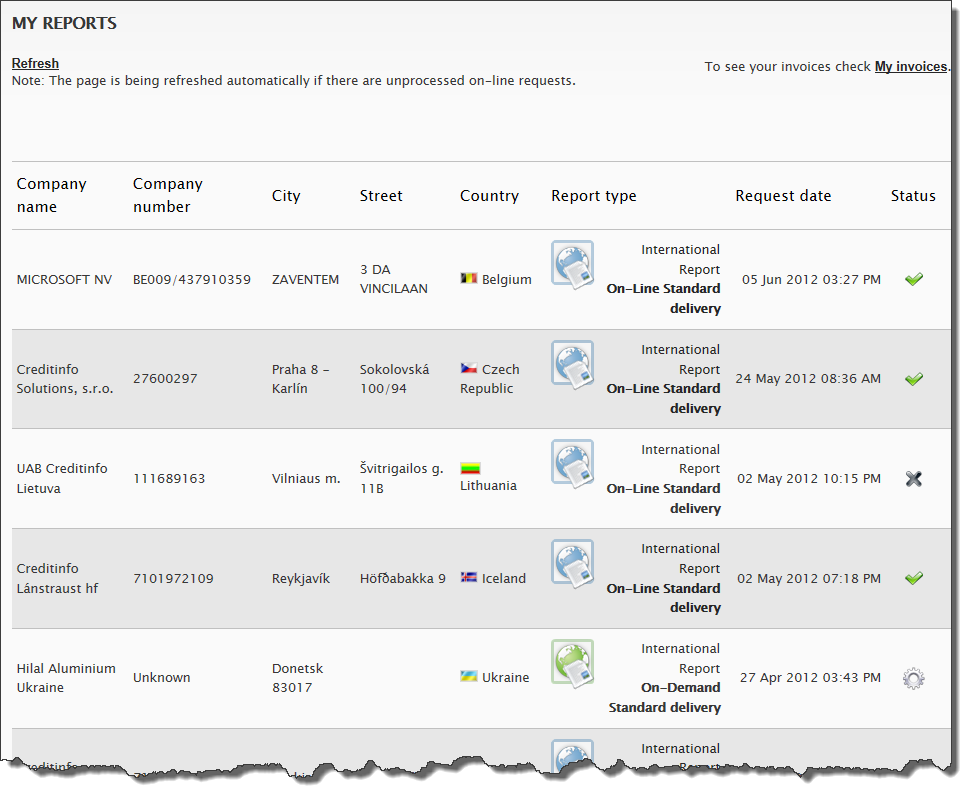Click the green checkmark status for Microsoft NV
The width and height of the screenshot is (968, 801).
coord(913,280)
